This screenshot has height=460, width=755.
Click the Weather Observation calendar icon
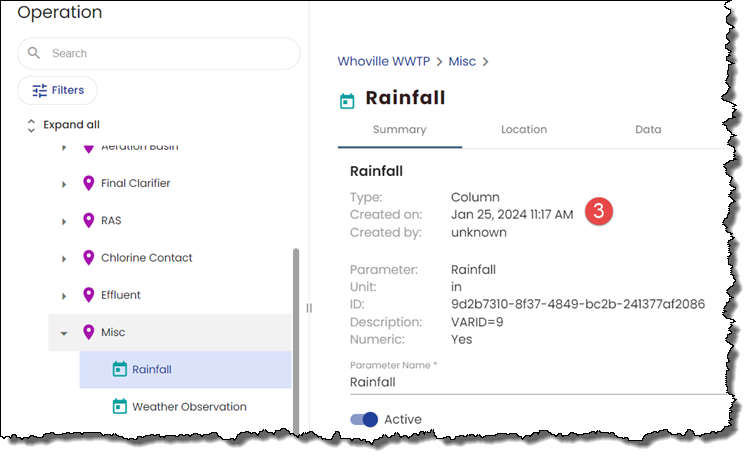click(119, 406)
